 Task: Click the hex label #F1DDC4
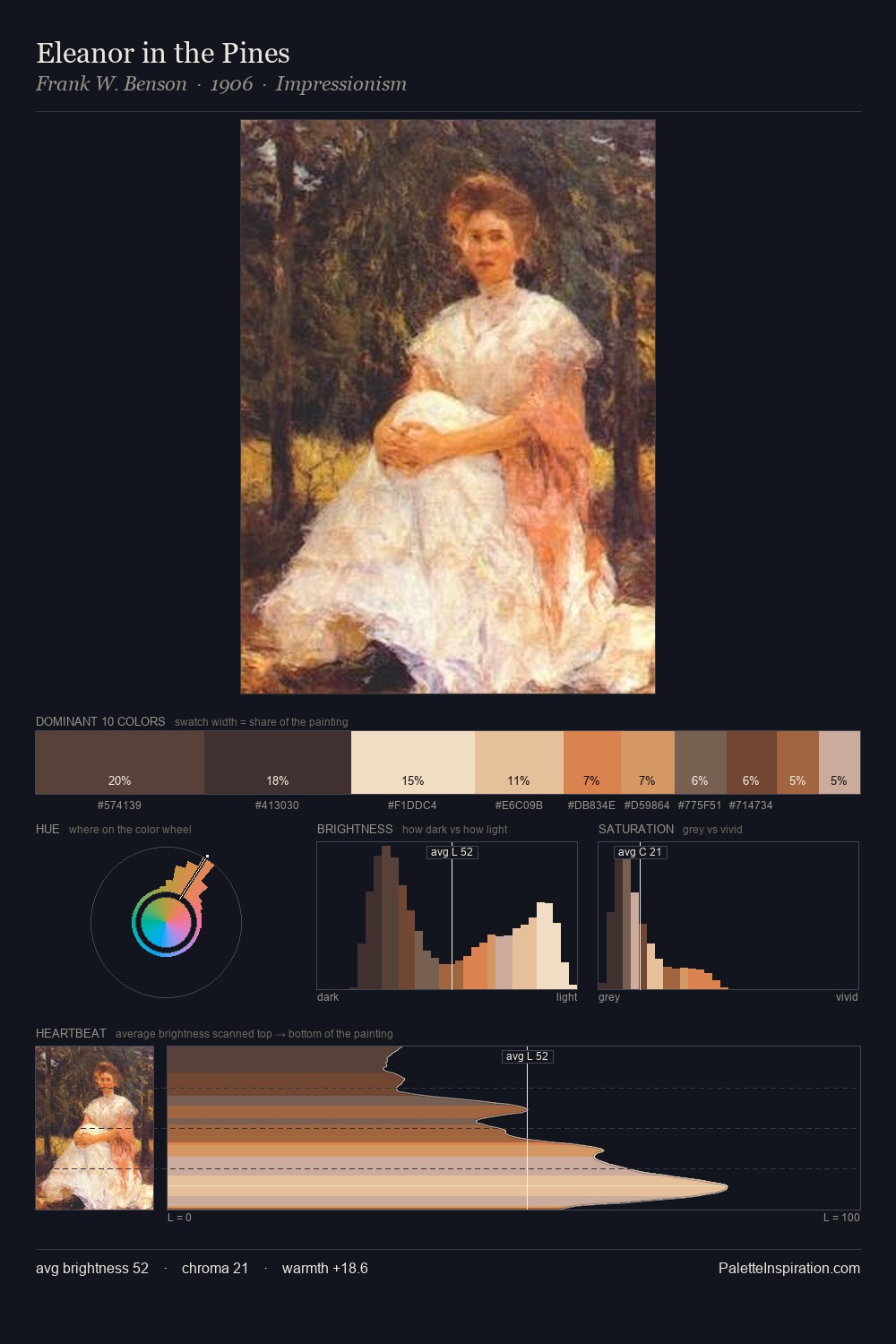pyautogui.click(x=412, y=806)
